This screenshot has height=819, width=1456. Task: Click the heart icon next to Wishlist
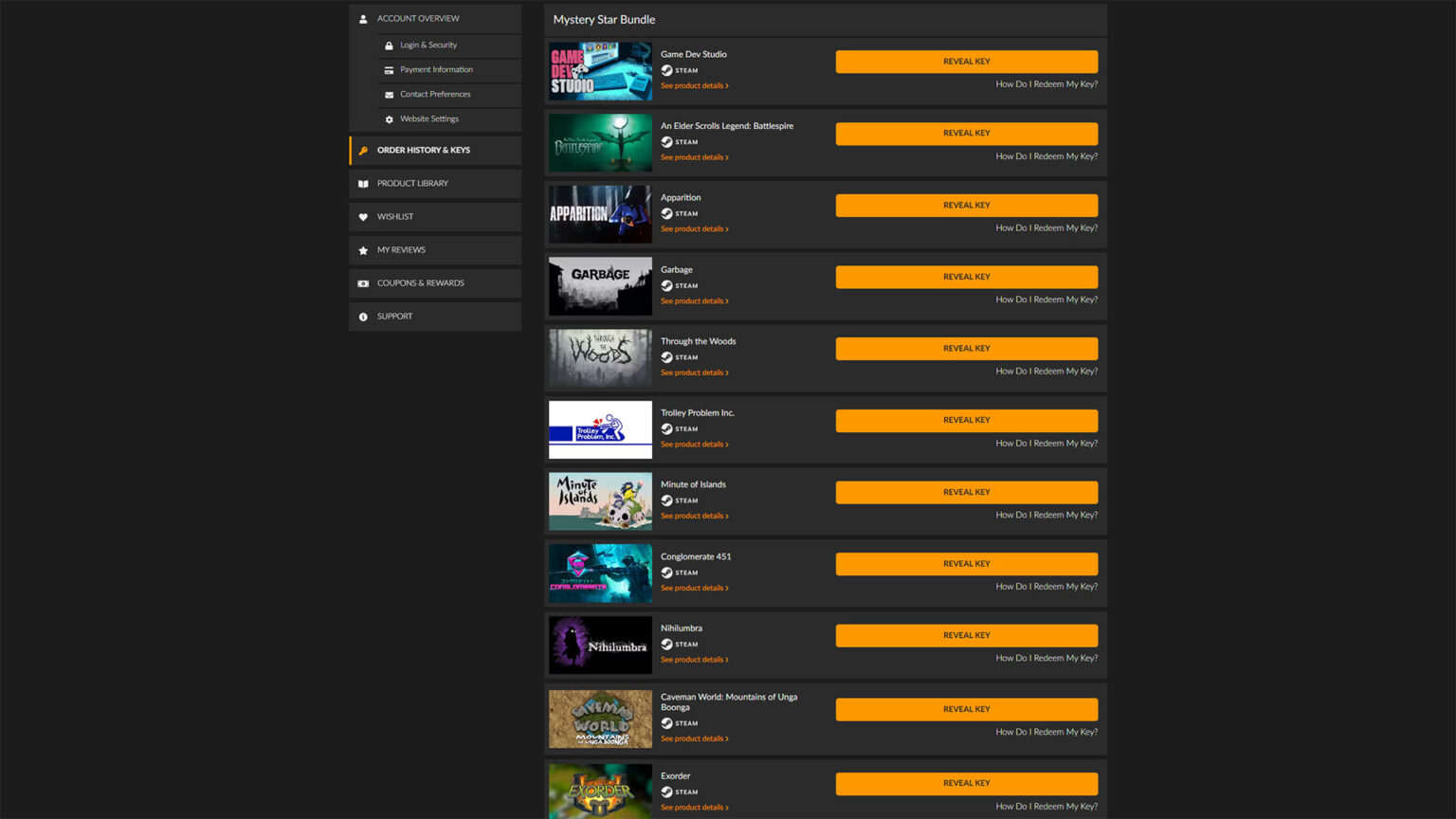pyautogui.click(x=363, y=217)
